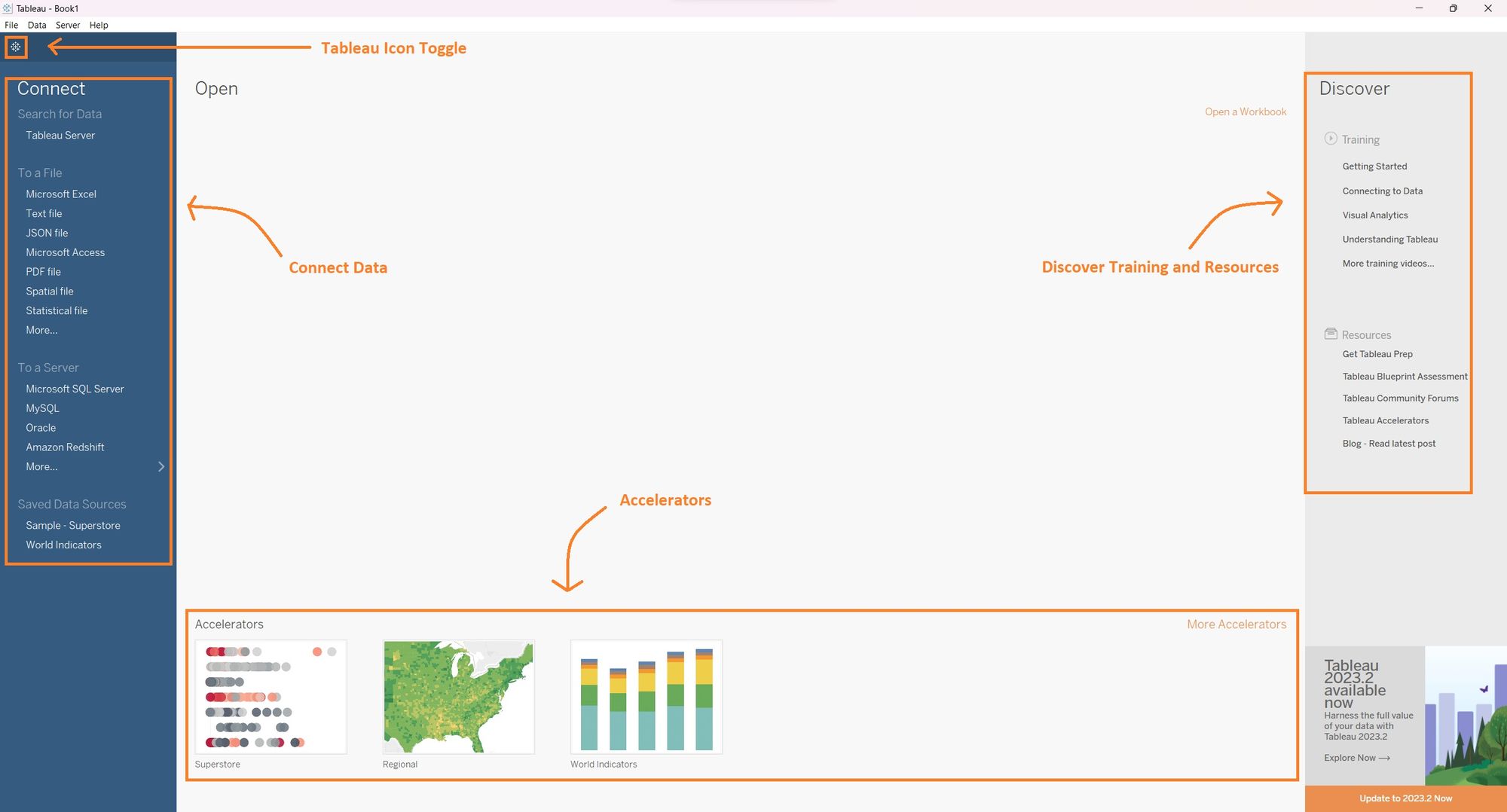Viewport: 1507px width, 812px height.
Task: Close the Tableau window
Action: click(1488, 8)
